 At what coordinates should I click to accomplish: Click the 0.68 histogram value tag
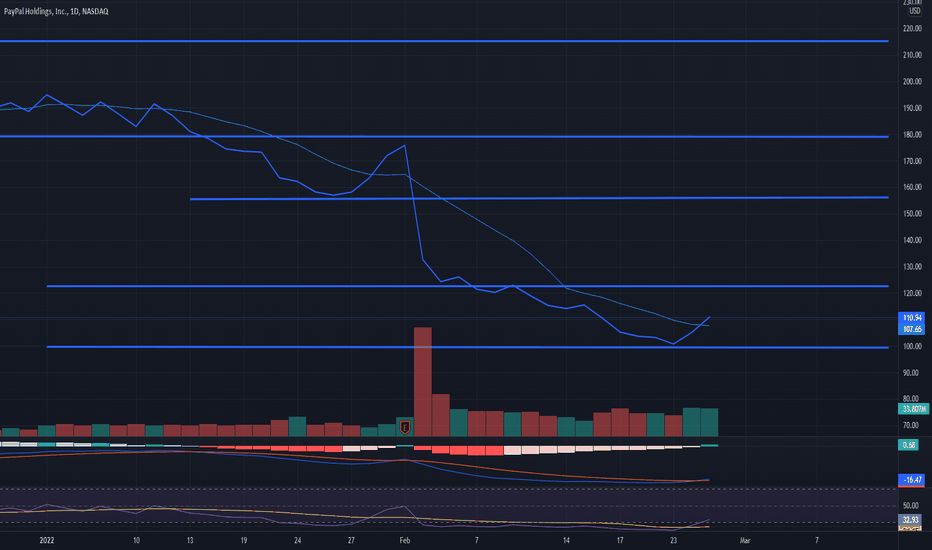coord(908,445)
